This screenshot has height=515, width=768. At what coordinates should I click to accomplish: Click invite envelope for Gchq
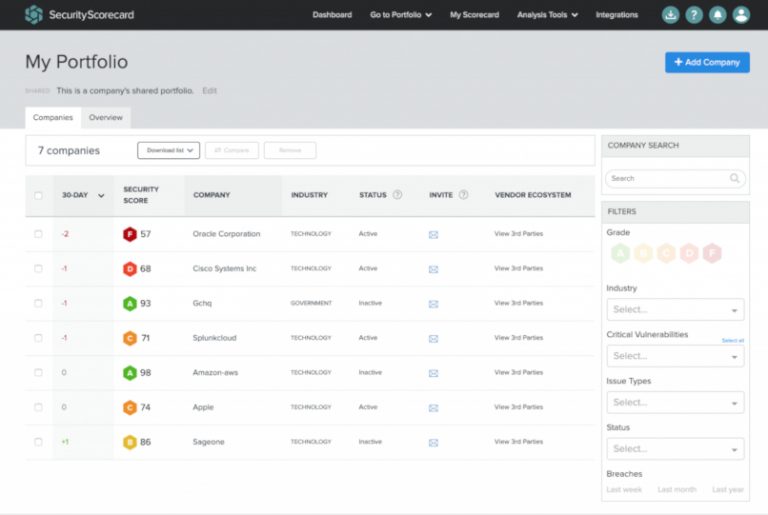pos(433,304)
